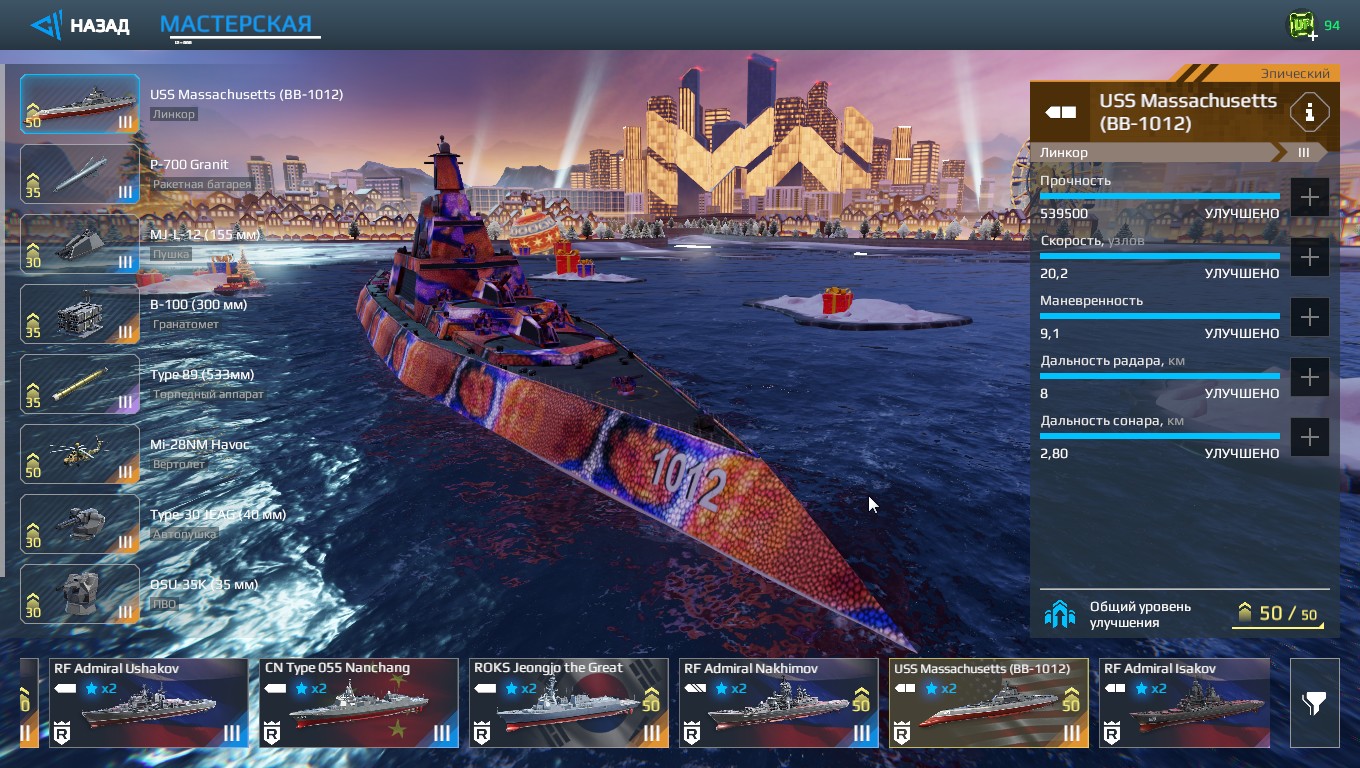Image resolution: width=1360 pixels, height=768 pixels.
Task: Click the 2,80 sonar range value
Action: (x=1054, y=454)
